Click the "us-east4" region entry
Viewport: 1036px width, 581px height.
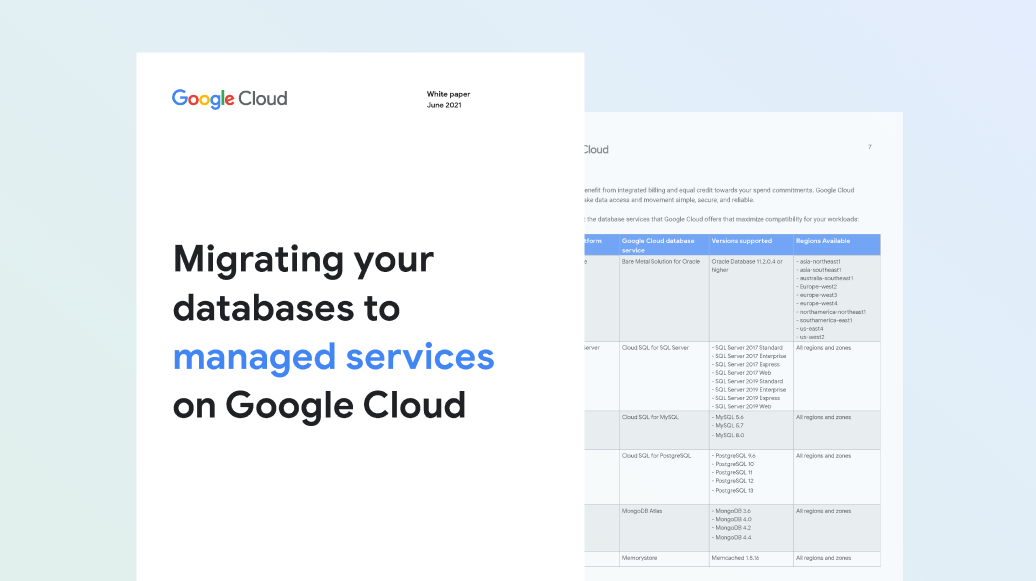click(809, 329)
